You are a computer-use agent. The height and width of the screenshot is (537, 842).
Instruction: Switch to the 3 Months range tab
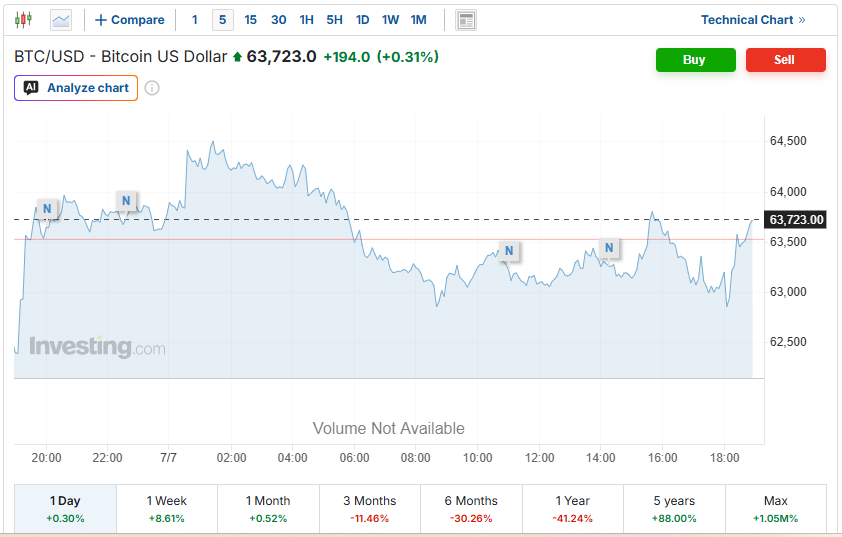pos(369,509)
